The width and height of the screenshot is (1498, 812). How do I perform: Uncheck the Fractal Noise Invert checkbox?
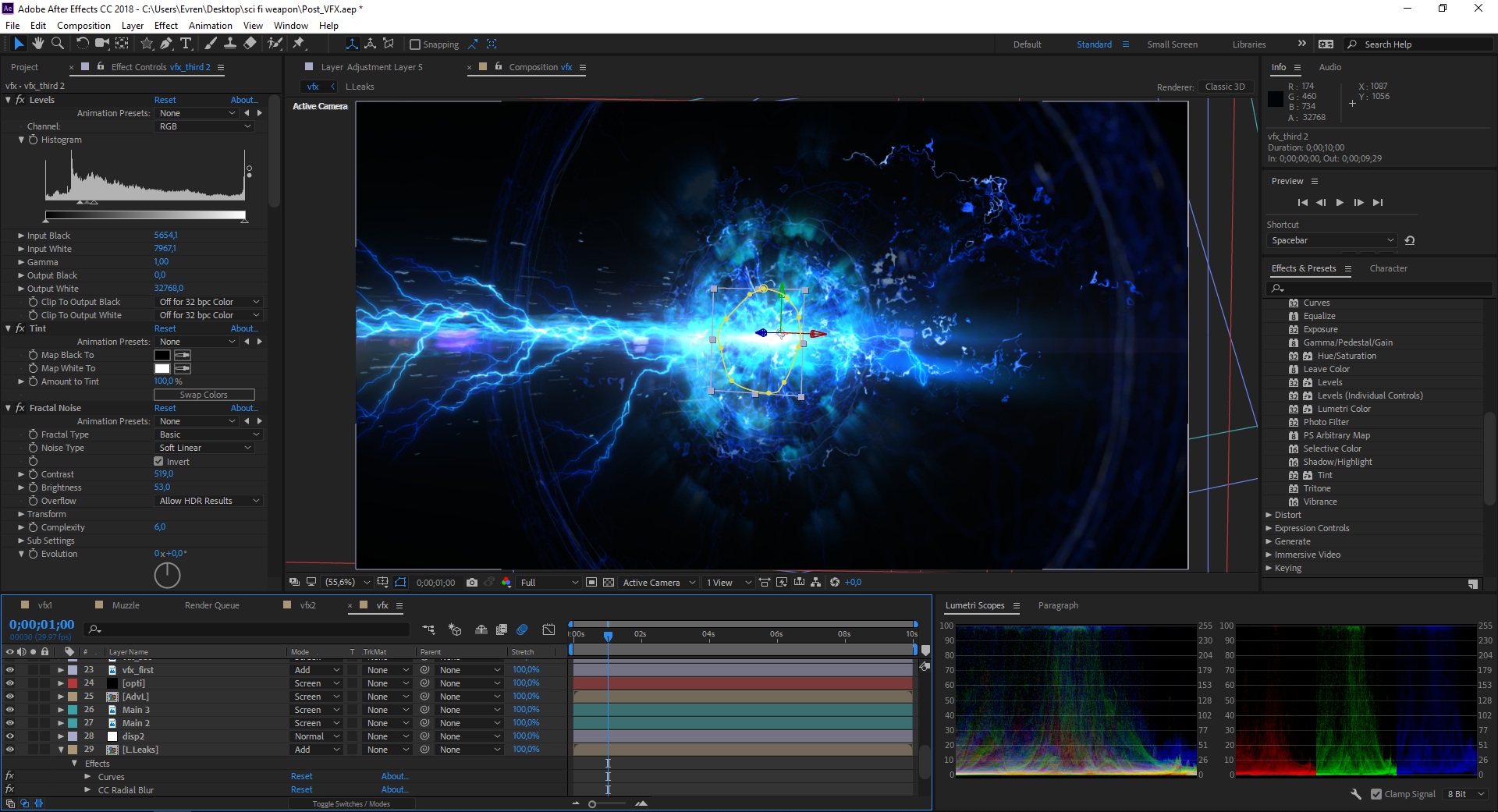click(158, 462)
